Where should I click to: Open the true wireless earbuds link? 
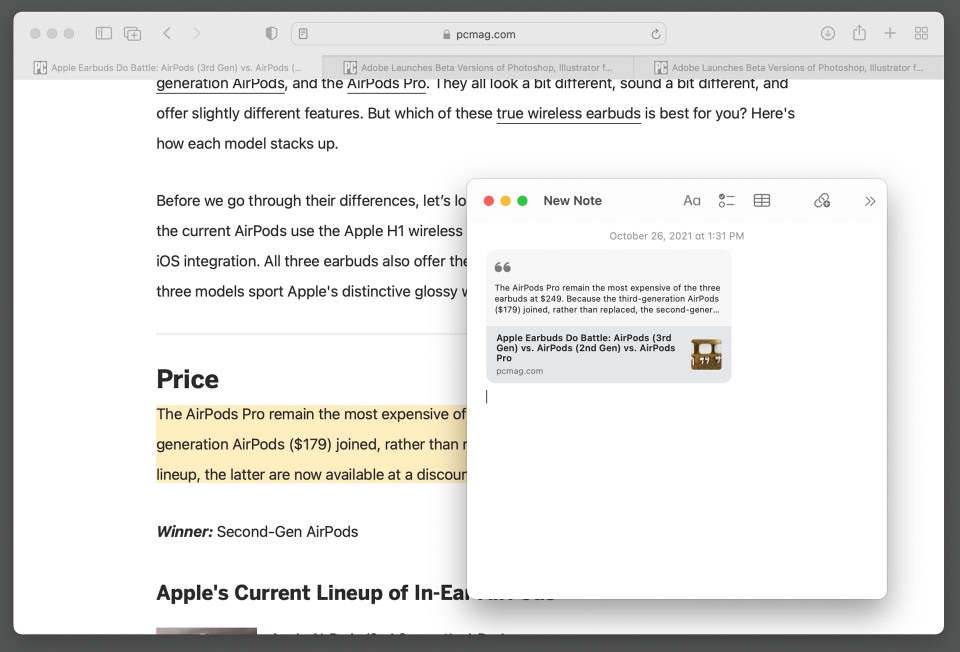click(568, 114)
